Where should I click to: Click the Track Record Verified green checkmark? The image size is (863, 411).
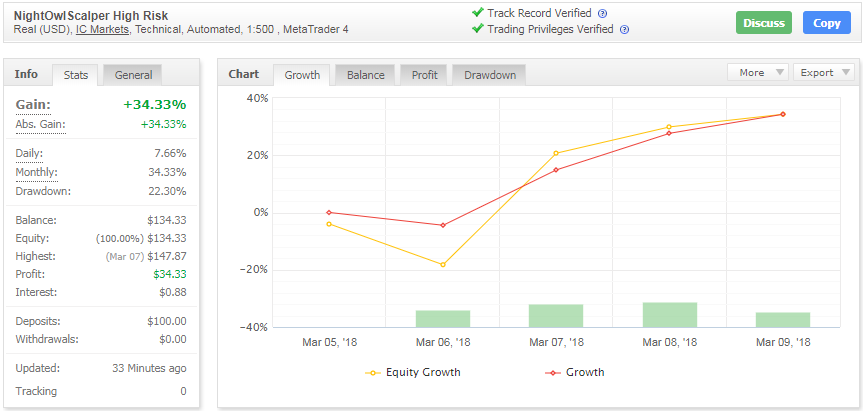[478, 12]
